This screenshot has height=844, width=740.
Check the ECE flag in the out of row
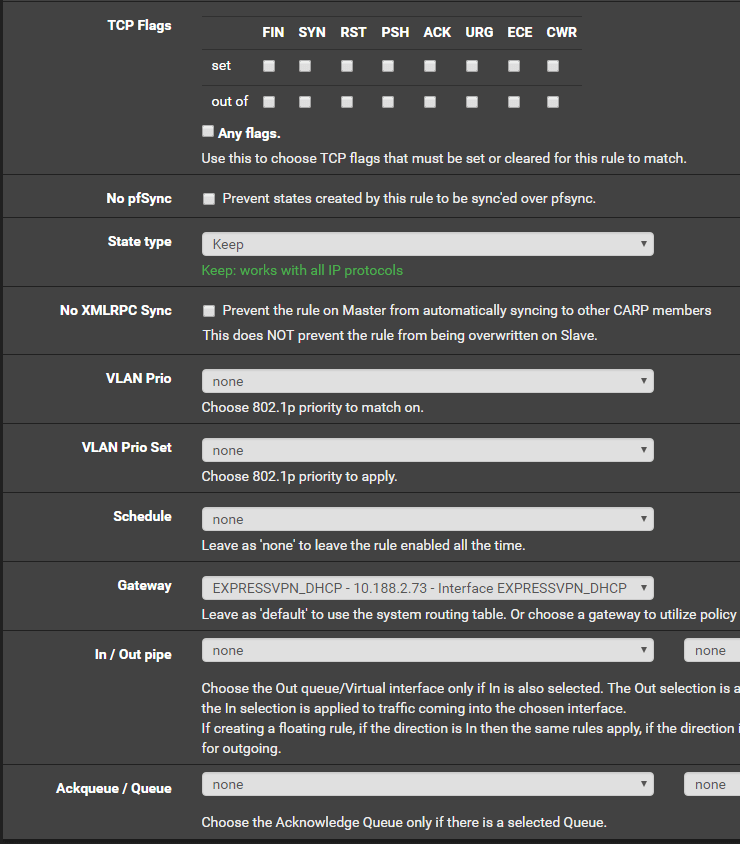514,102
